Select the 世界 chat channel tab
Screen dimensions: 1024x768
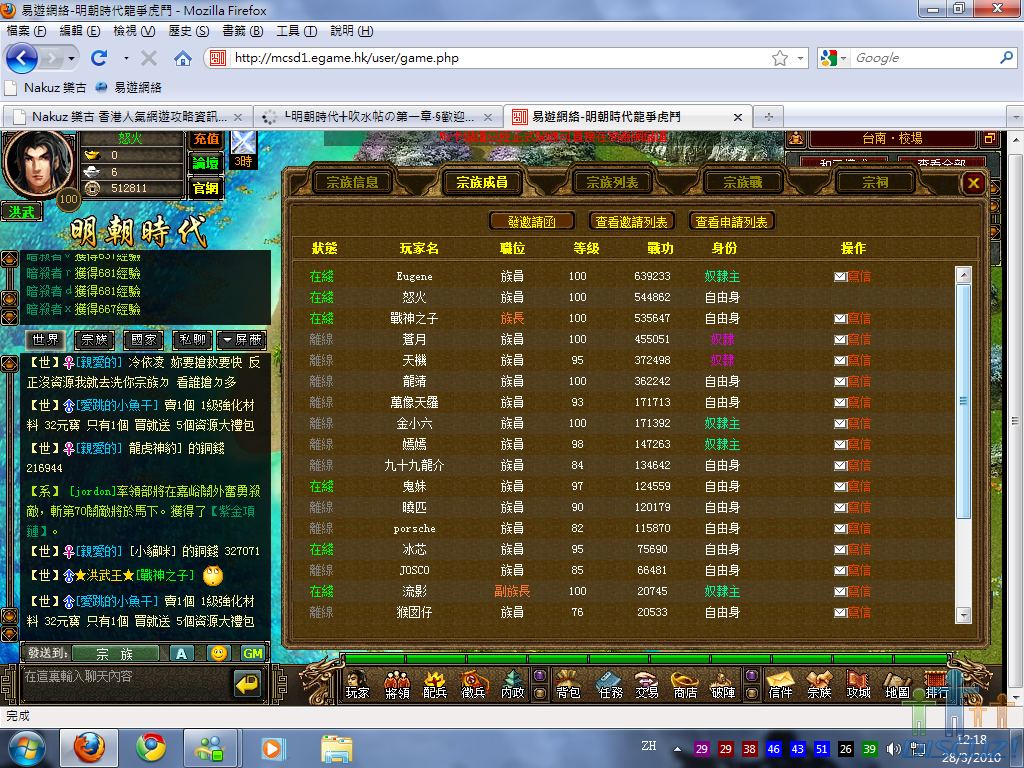[46, 340]
